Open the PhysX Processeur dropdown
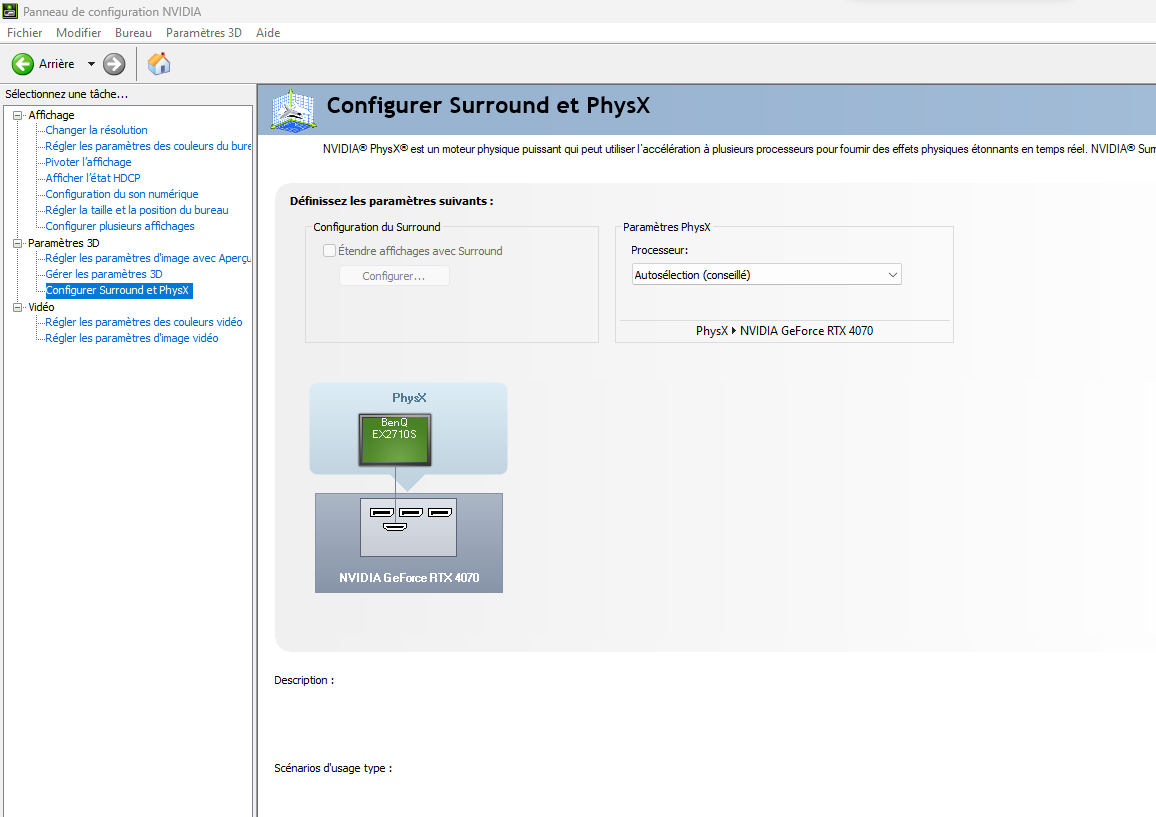The image size is (1156, 817). [767, 274]
